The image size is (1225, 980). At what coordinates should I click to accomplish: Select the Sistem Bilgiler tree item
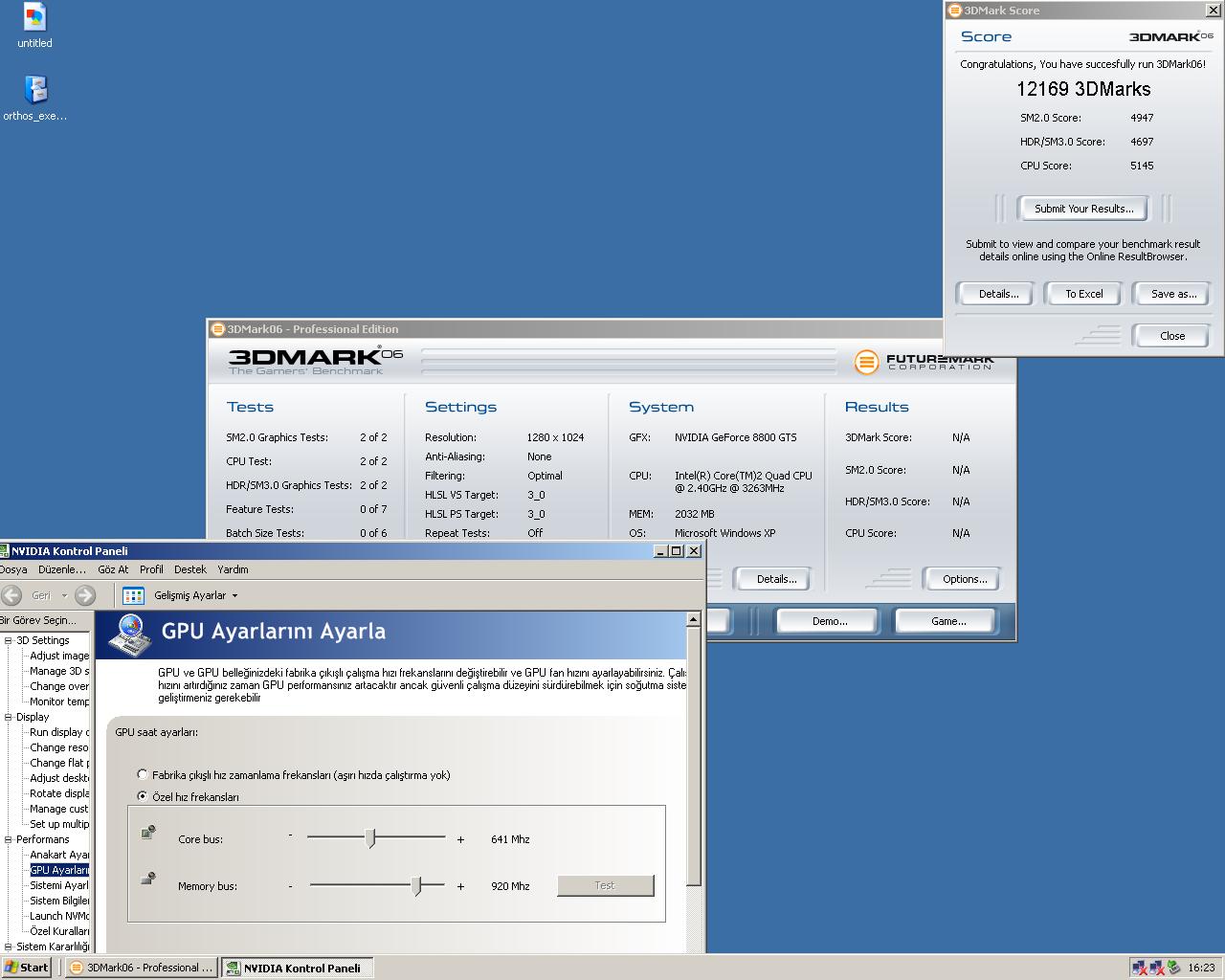(x=59, y=901)
